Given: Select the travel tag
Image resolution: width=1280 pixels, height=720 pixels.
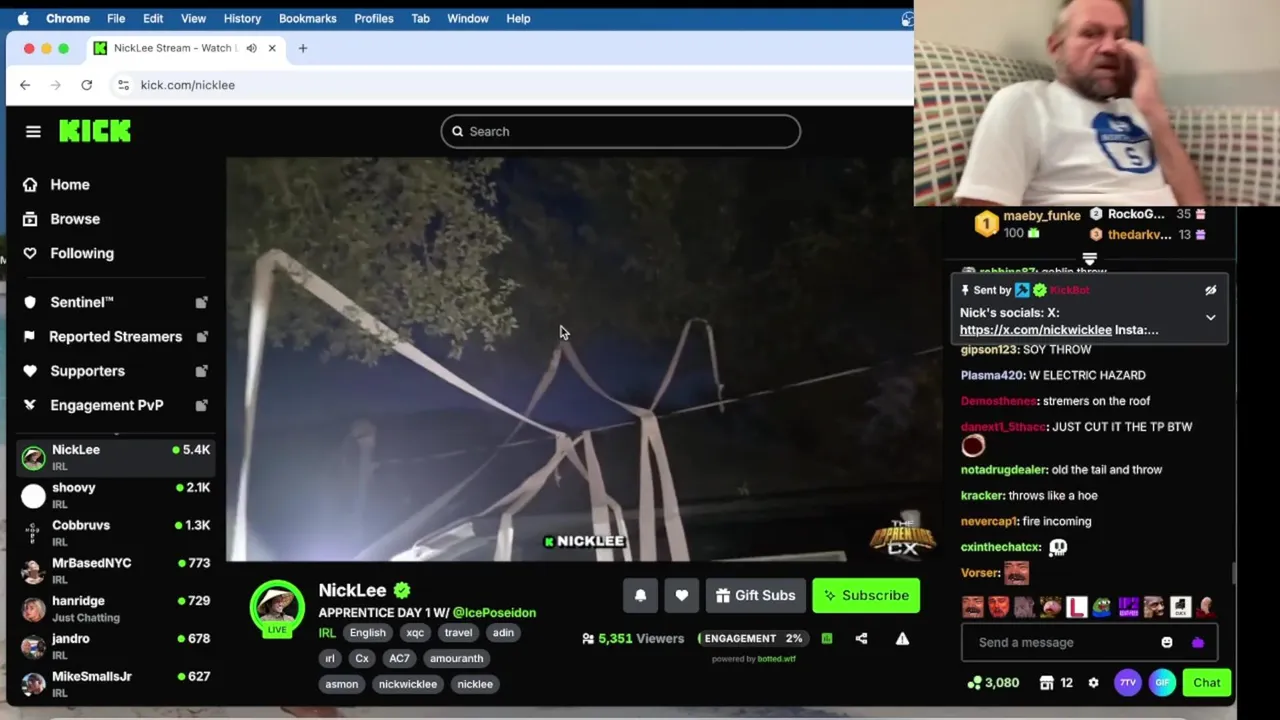Looking at the screenshot, I should 458,632.
